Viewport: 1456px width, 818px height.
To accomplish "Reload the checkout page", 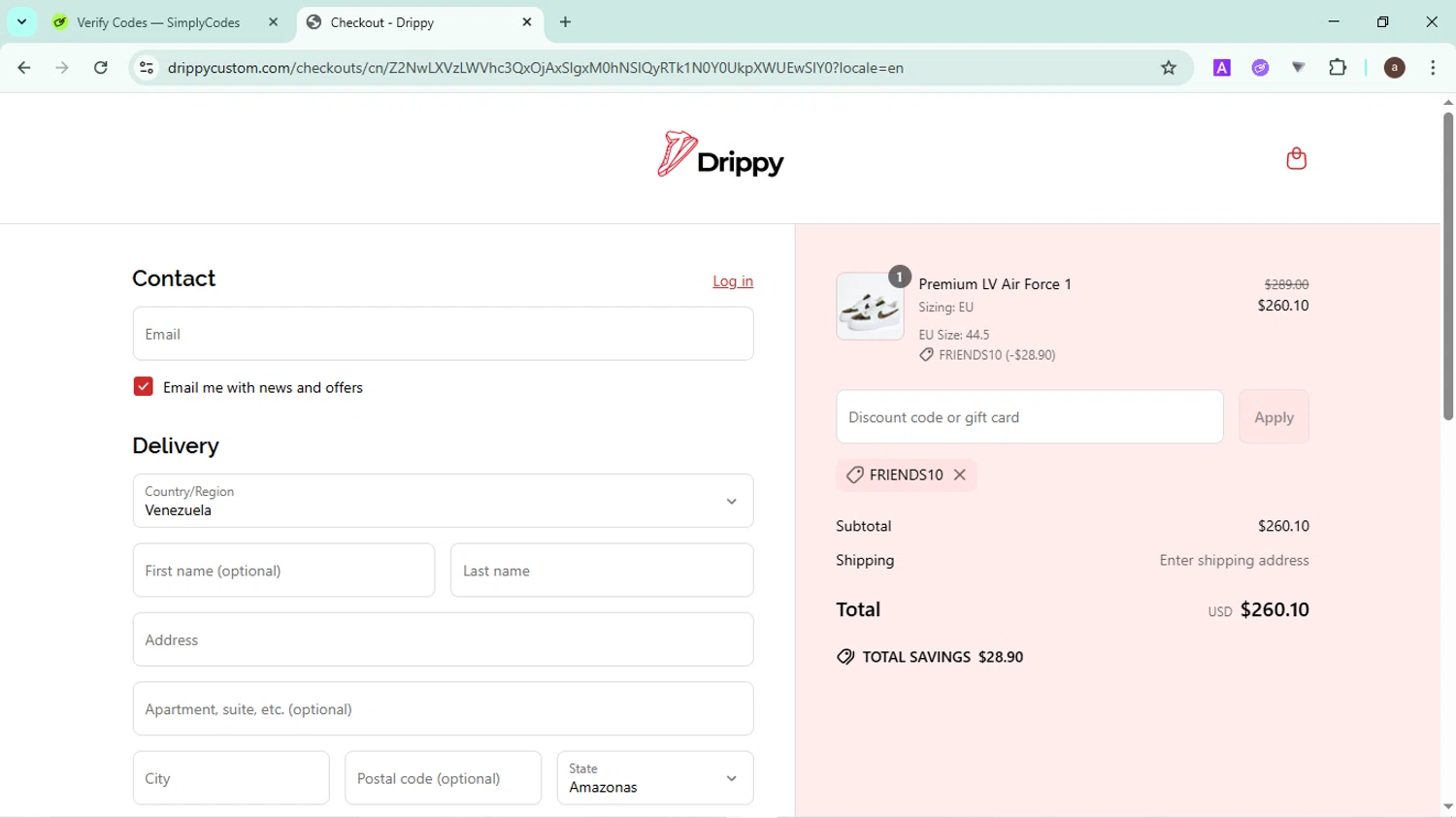I will 101,68.
